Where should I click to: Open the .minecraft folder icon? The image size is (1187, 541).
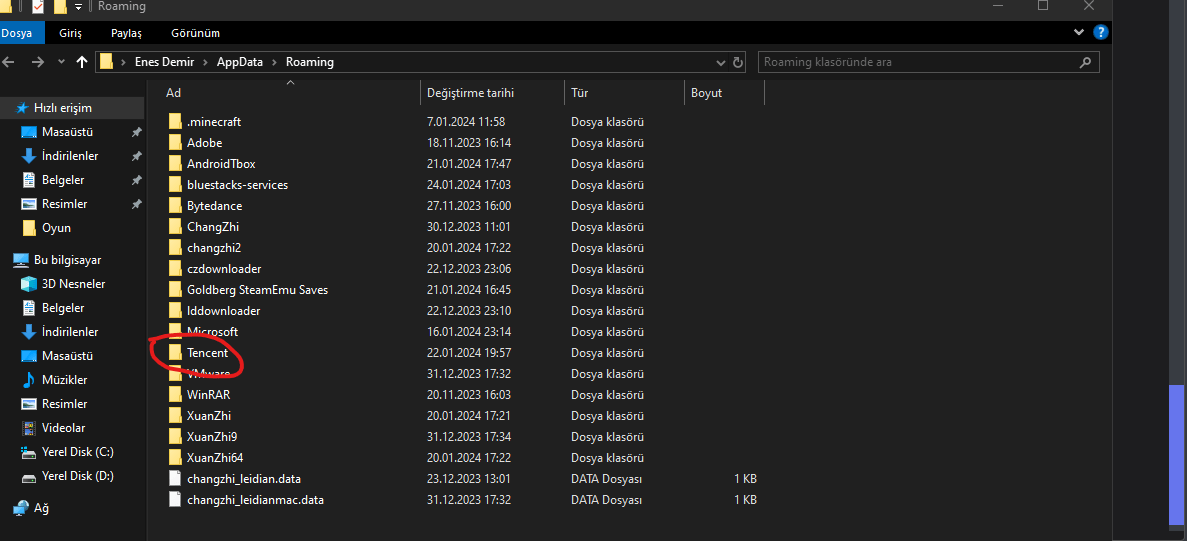(x=175, y=121)
